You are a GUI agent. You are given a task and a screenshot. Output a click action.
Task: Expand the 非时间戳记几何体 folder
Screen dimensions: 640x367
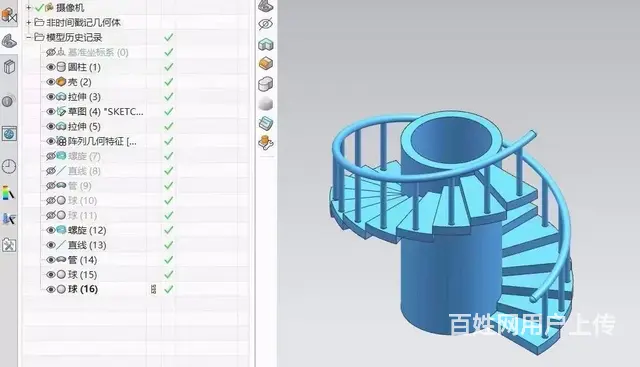tap(29, 22)
